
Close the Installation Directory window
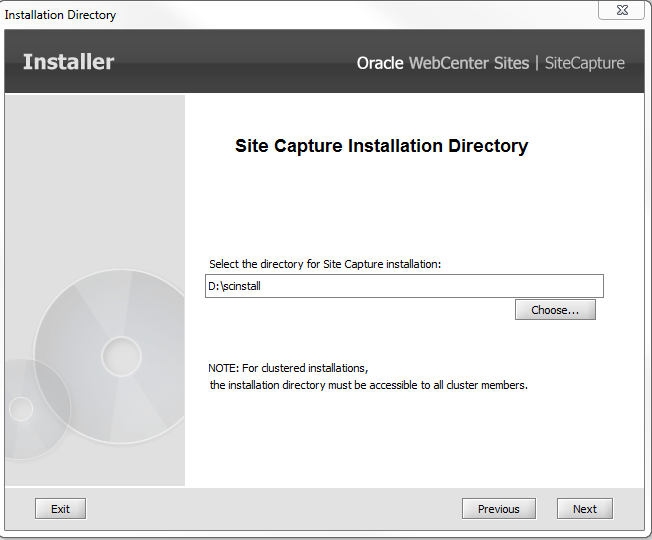[622, 10]
